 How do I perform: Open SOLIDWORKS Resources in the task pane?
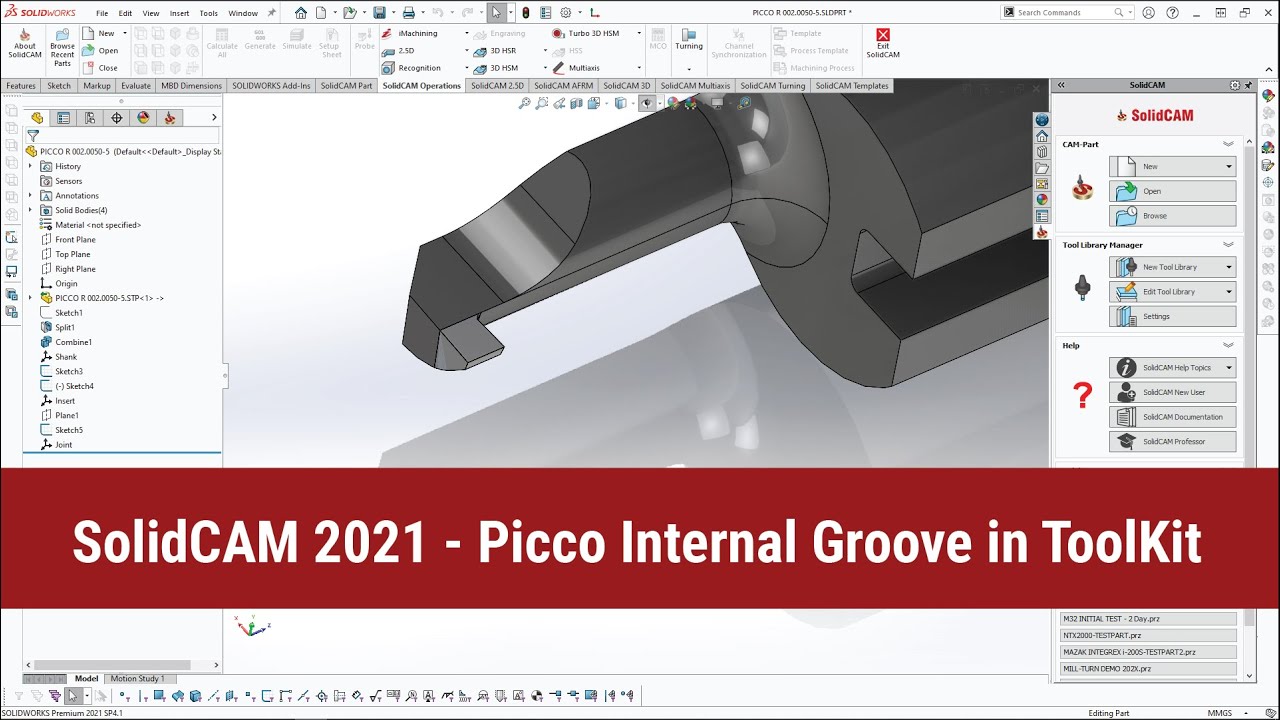coord(1041,136)
